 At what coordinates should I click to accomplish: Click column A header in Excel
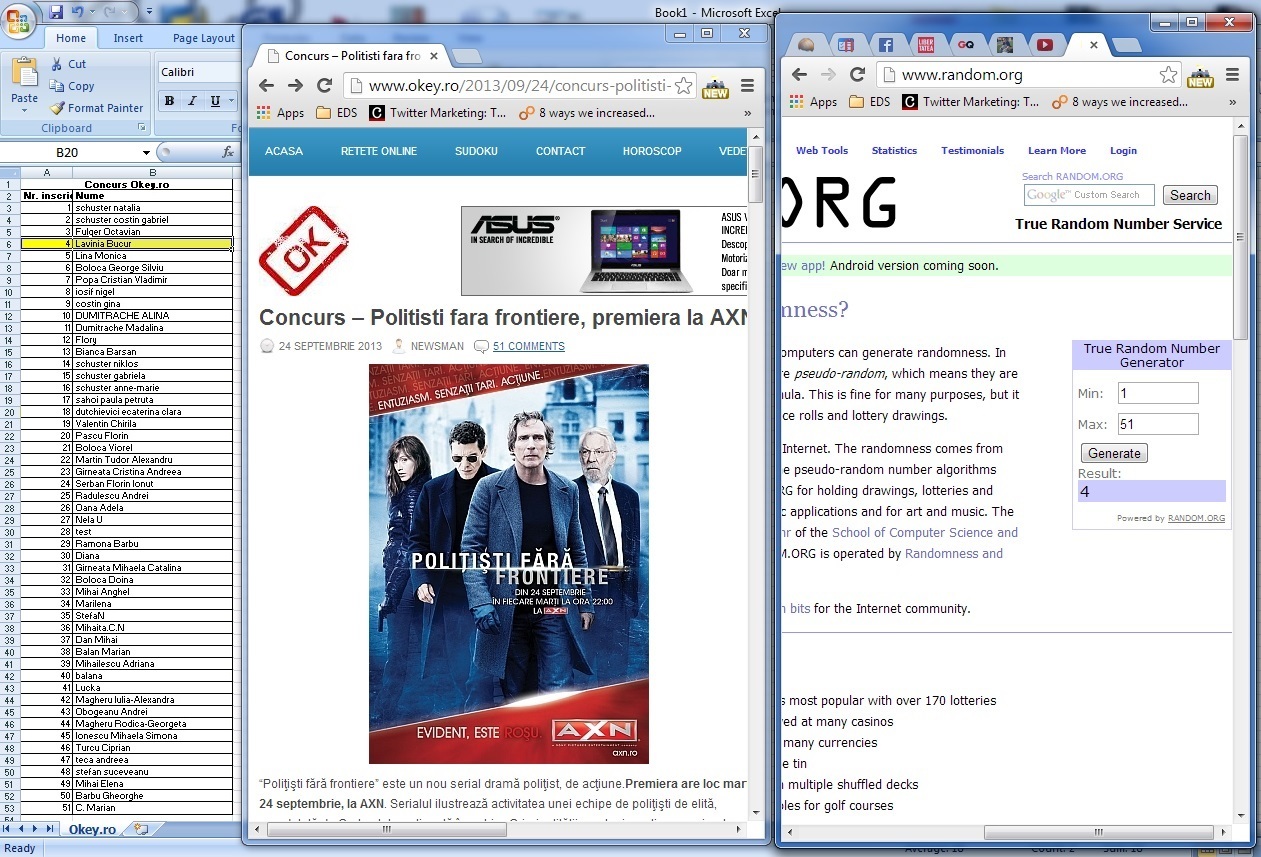pyautogui.click(x=46, y=173)
